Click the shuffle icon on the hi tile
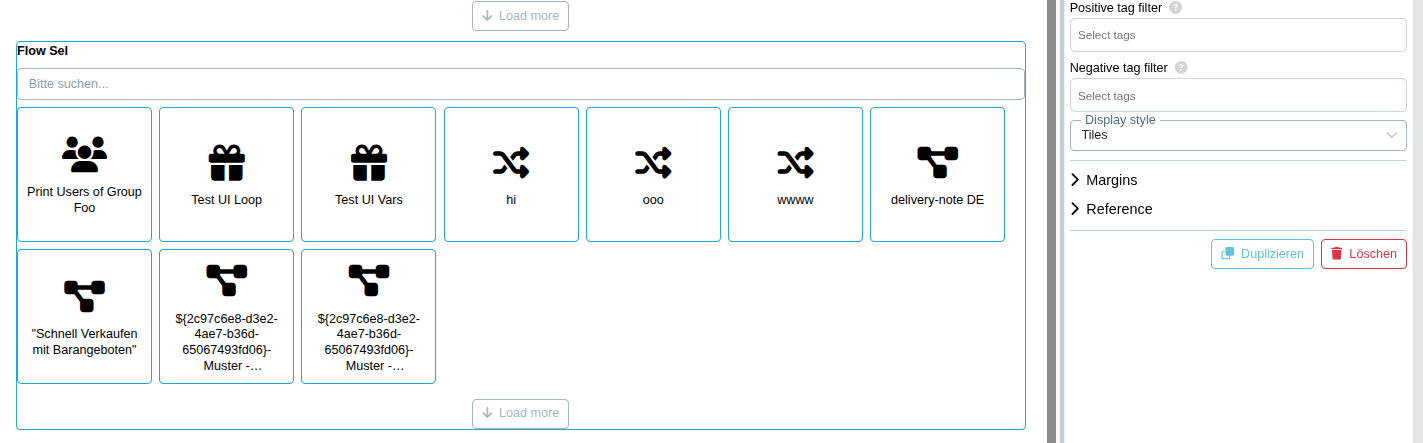1423x443 pixels. pos(511,162)
